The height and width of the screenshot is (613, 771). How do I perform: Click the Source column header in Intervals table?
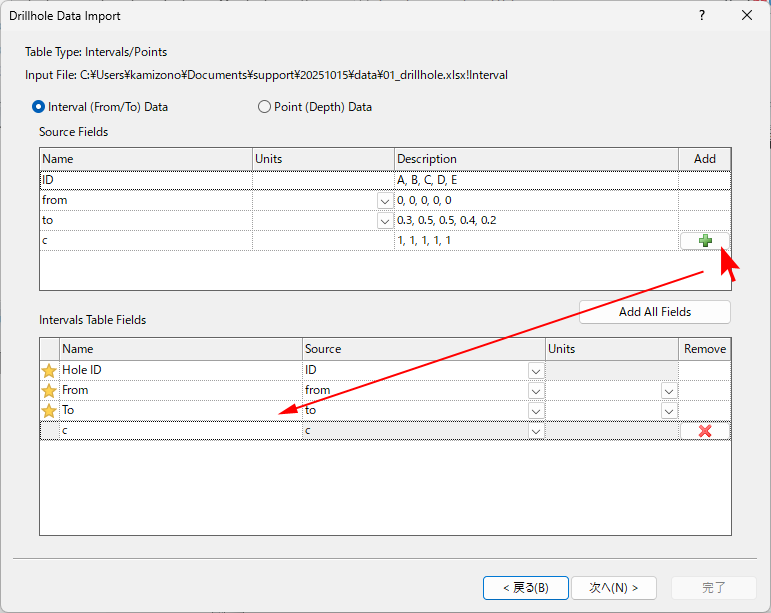(423, 349)
